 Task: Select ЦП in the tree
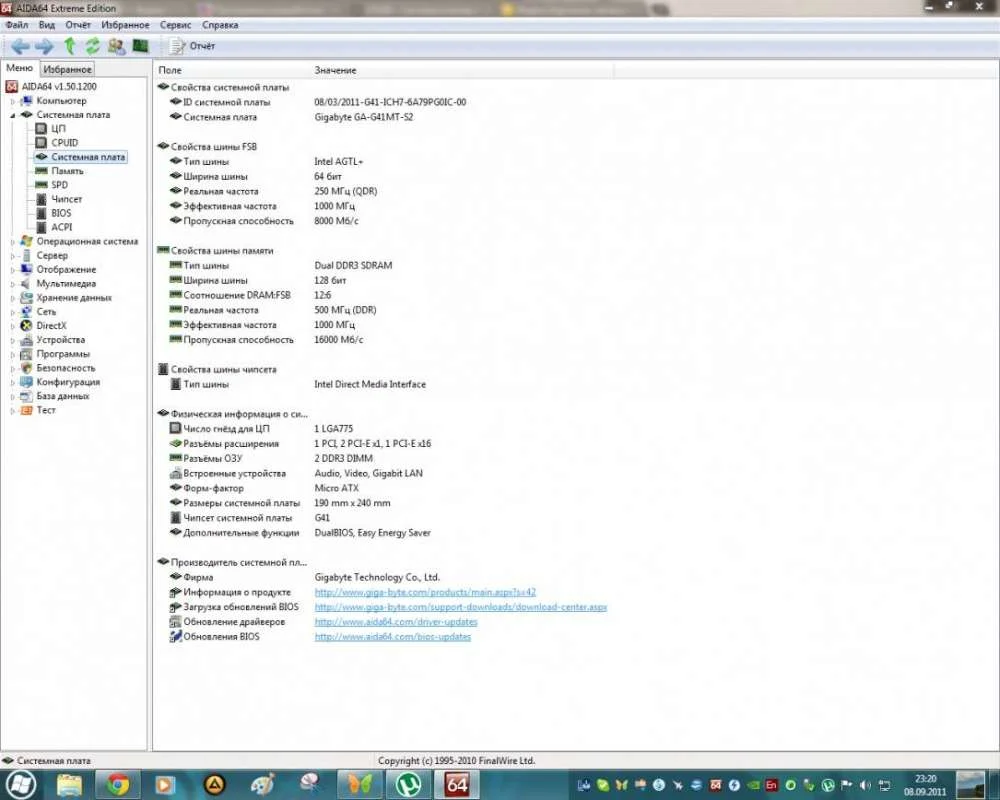pos(58,129)
